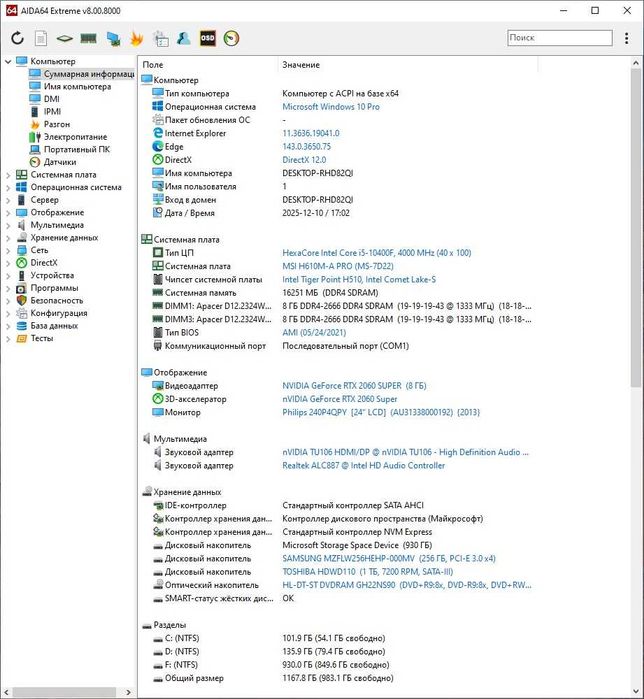644x699 pixels.
Task: Select DirectX in the left tree
Action: (x=44, y=263)
